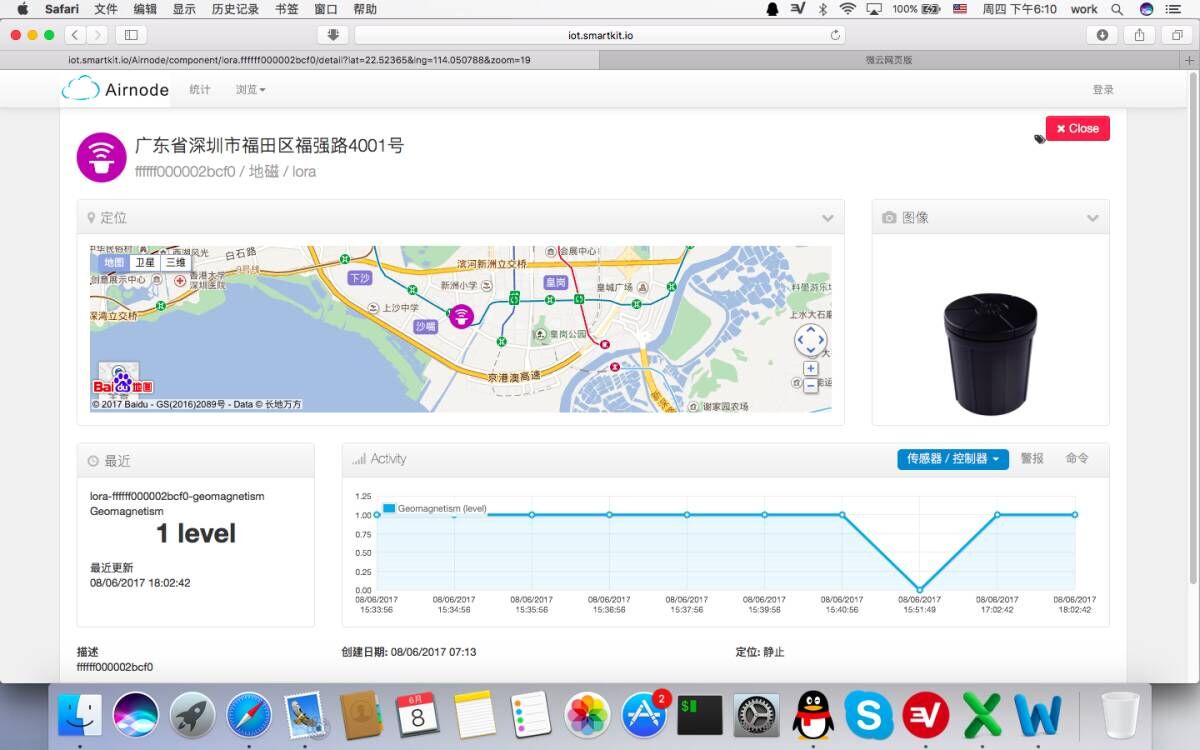Image resolution: width=1200 pixels, height=750 pixels.
Task: Switch to the 警报 tab
Action: [1032, 459]
